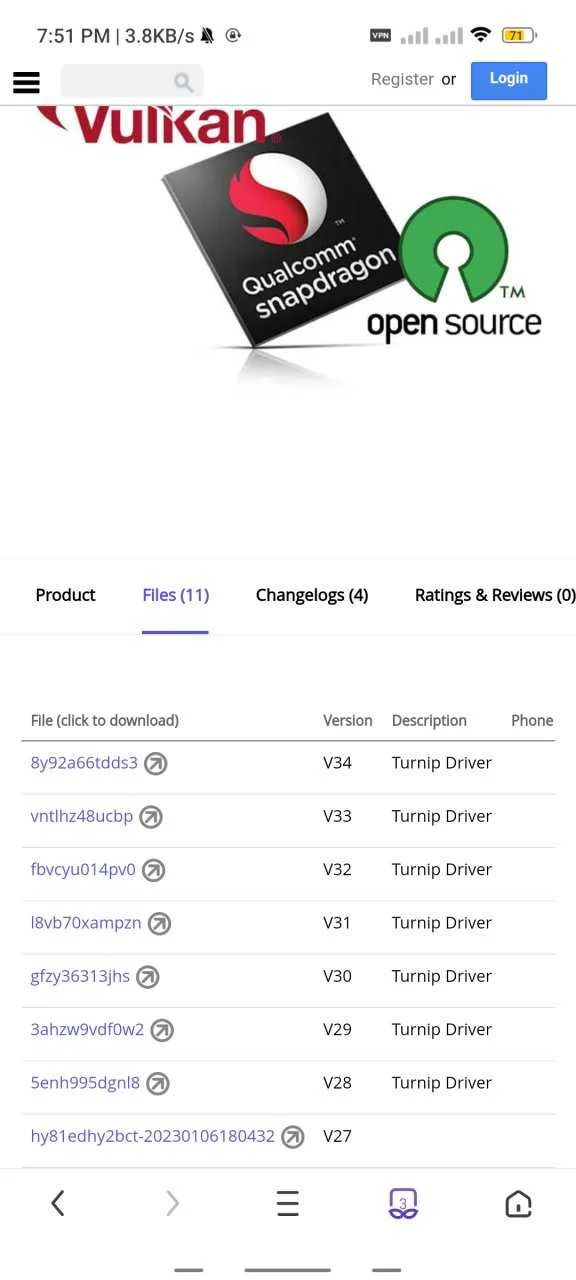Open the browser menu lines icon
Screen dimensions: 576x1280
[x=288, y=1203]
